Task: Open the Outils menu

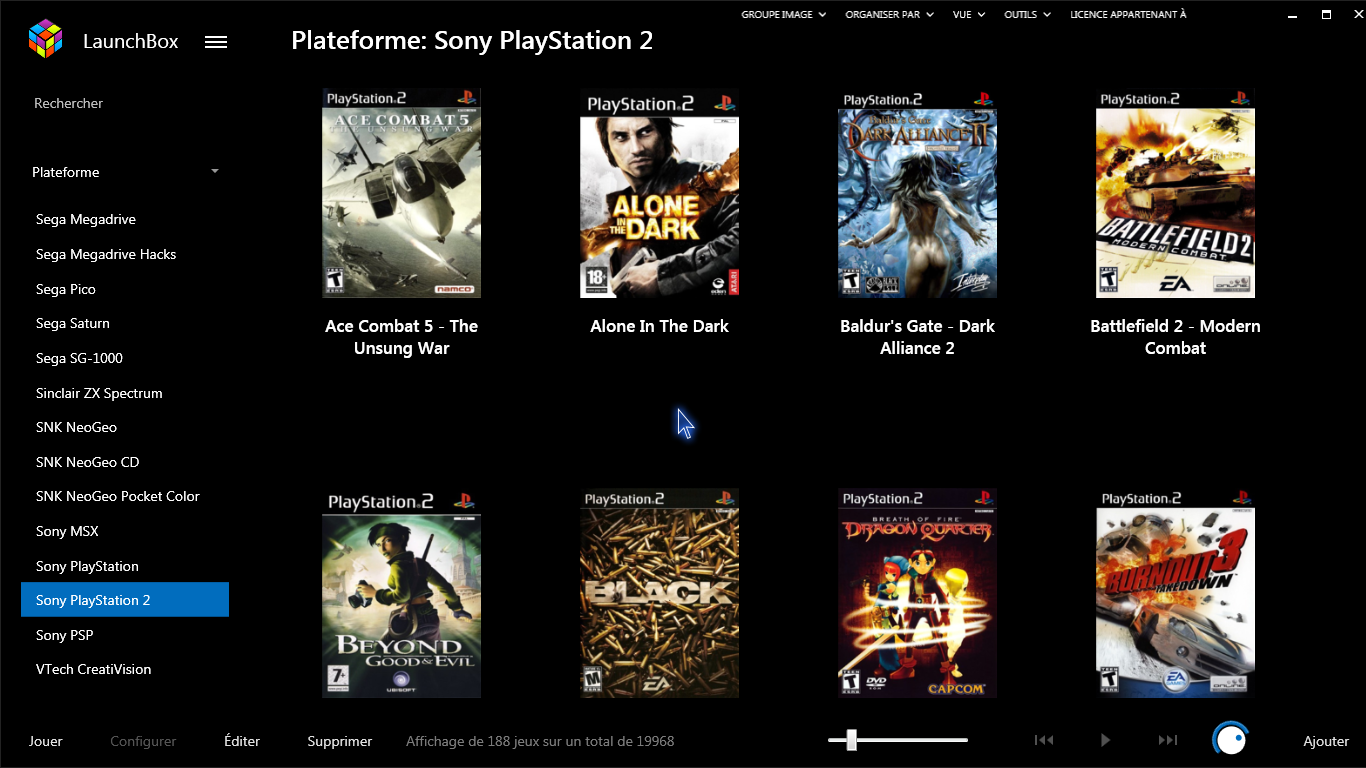Action: point(1027,15)
